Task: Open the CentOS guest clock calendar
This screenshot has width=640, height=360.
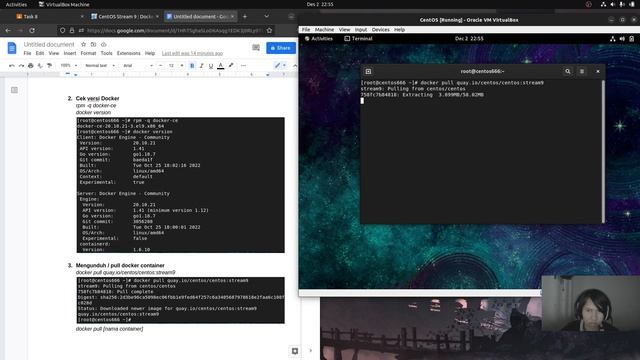Action: (x=469, y=39)
